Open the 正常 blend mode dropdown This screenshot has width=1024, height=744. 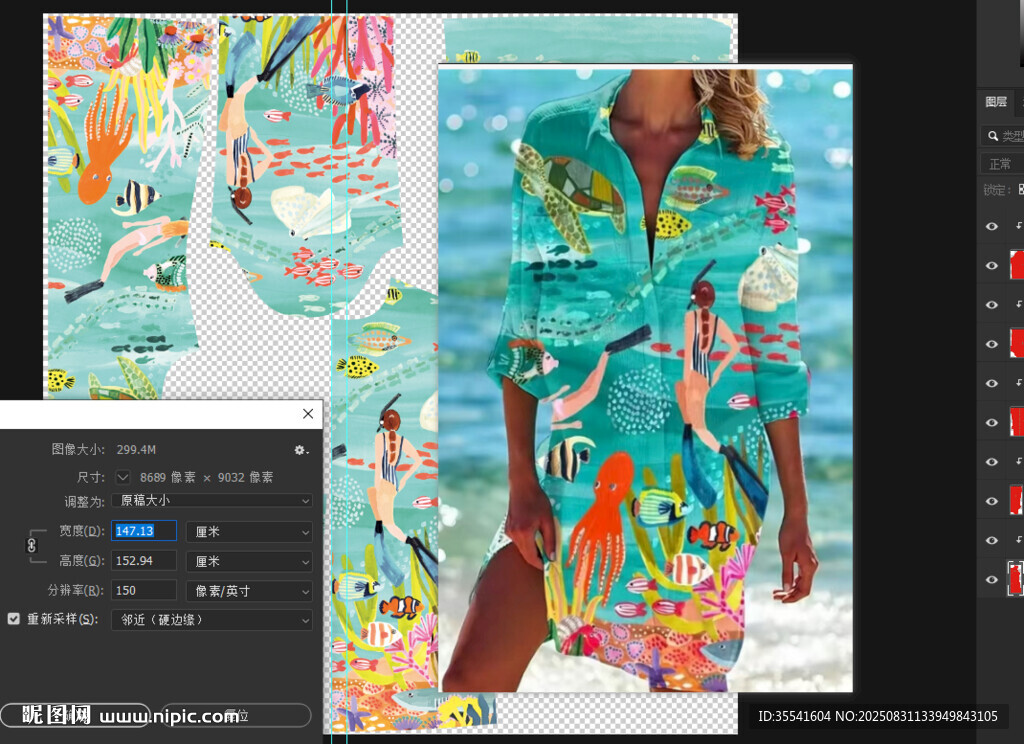(x=1002, y=163)
